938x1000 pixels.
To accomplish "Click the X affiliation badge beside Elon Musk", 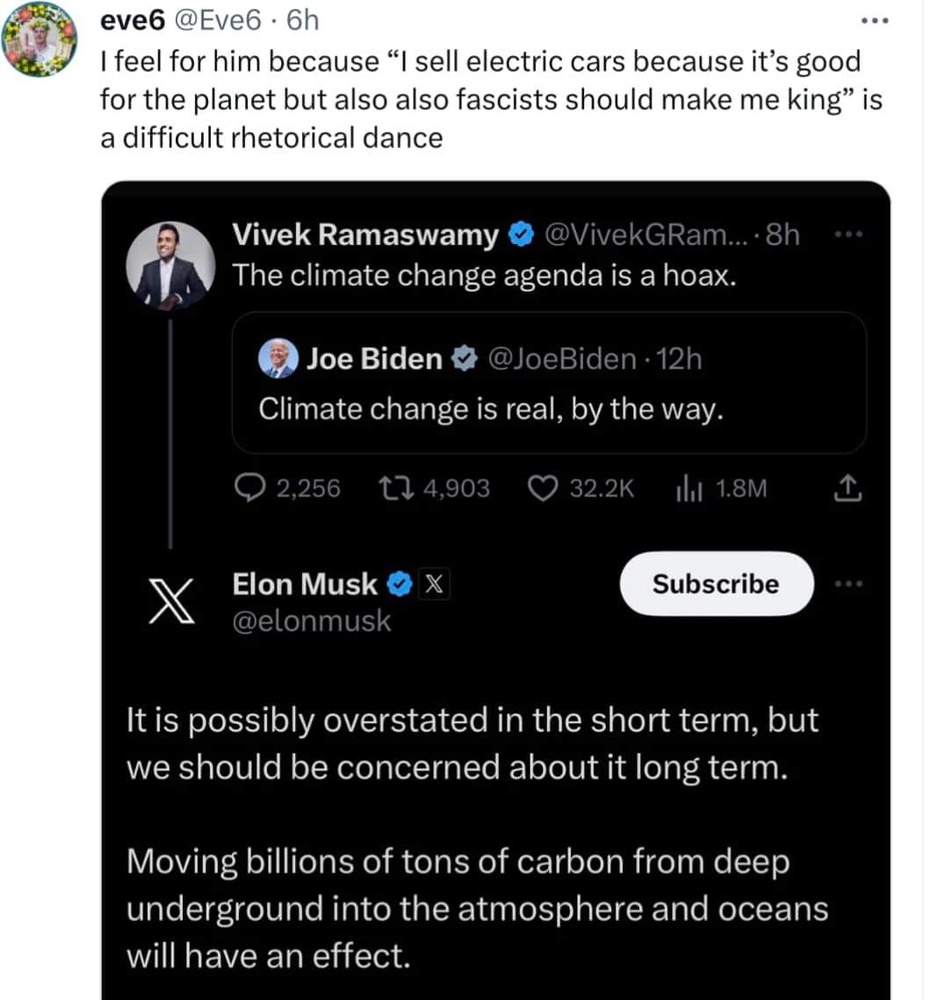I will 430,584.
